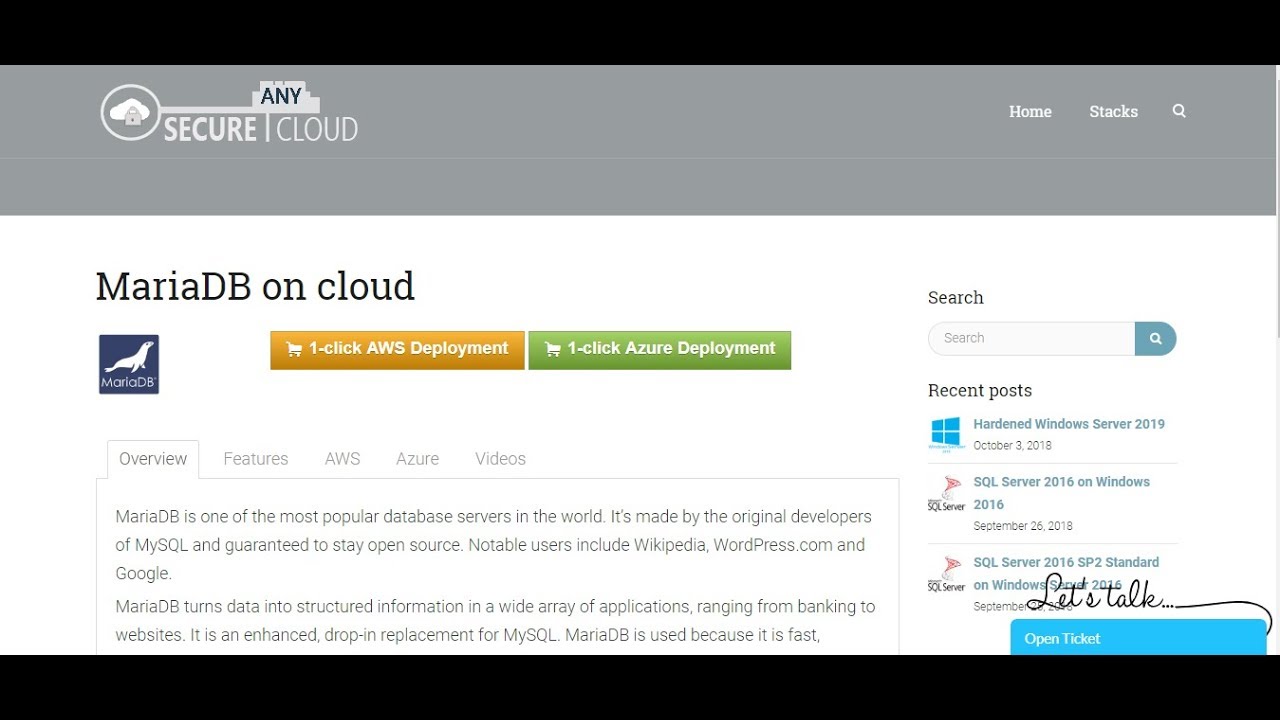Open the Hardened Windows Server 2019 post
1280x720 pixels.
pyautogui.click(x=1069, y=424)
